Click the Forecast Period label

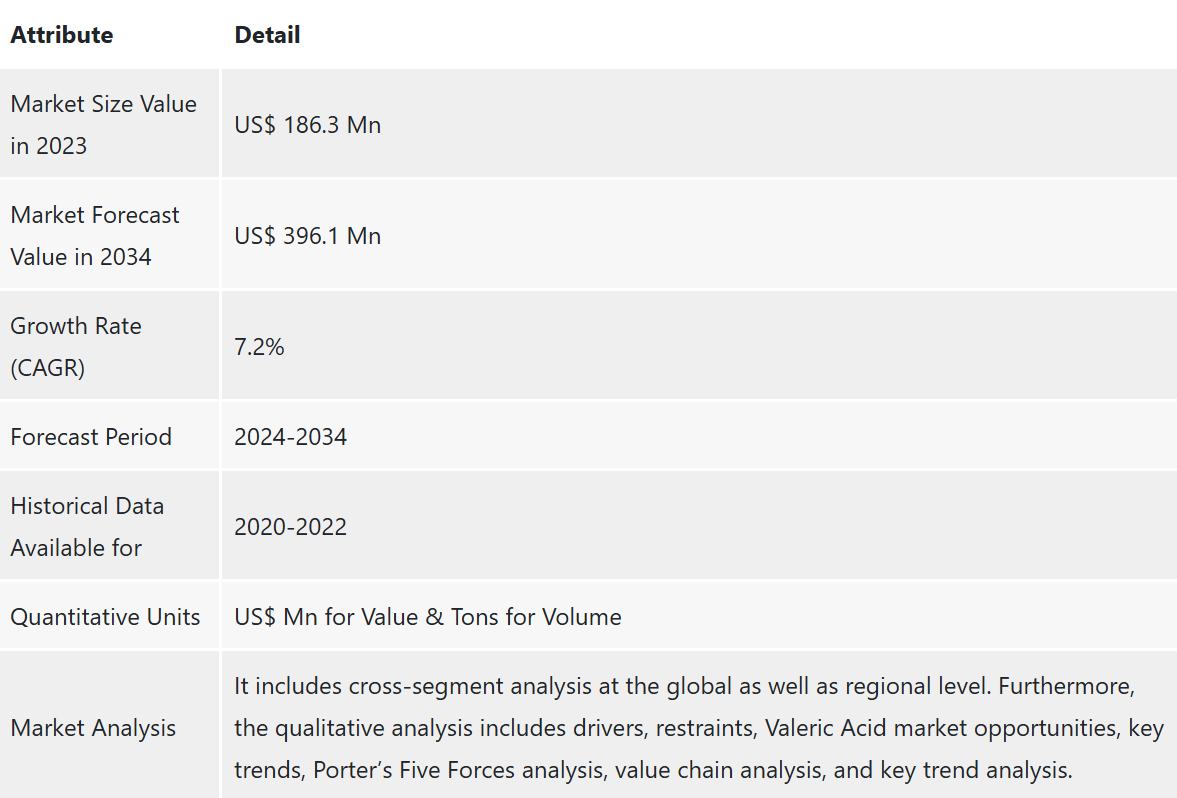point(91,437)
